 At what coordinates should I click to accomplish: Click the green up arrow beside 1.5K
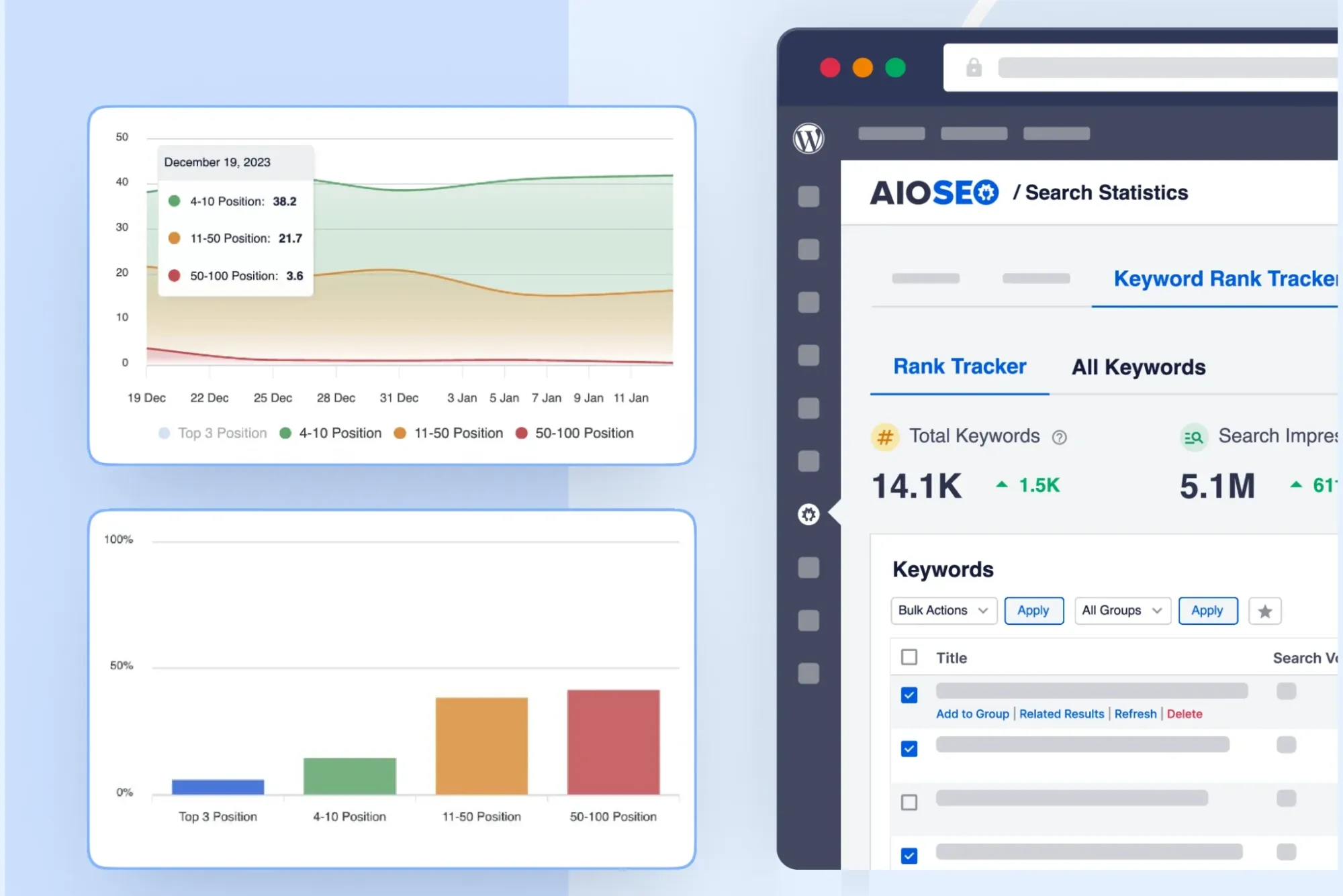click(1001, 484)
